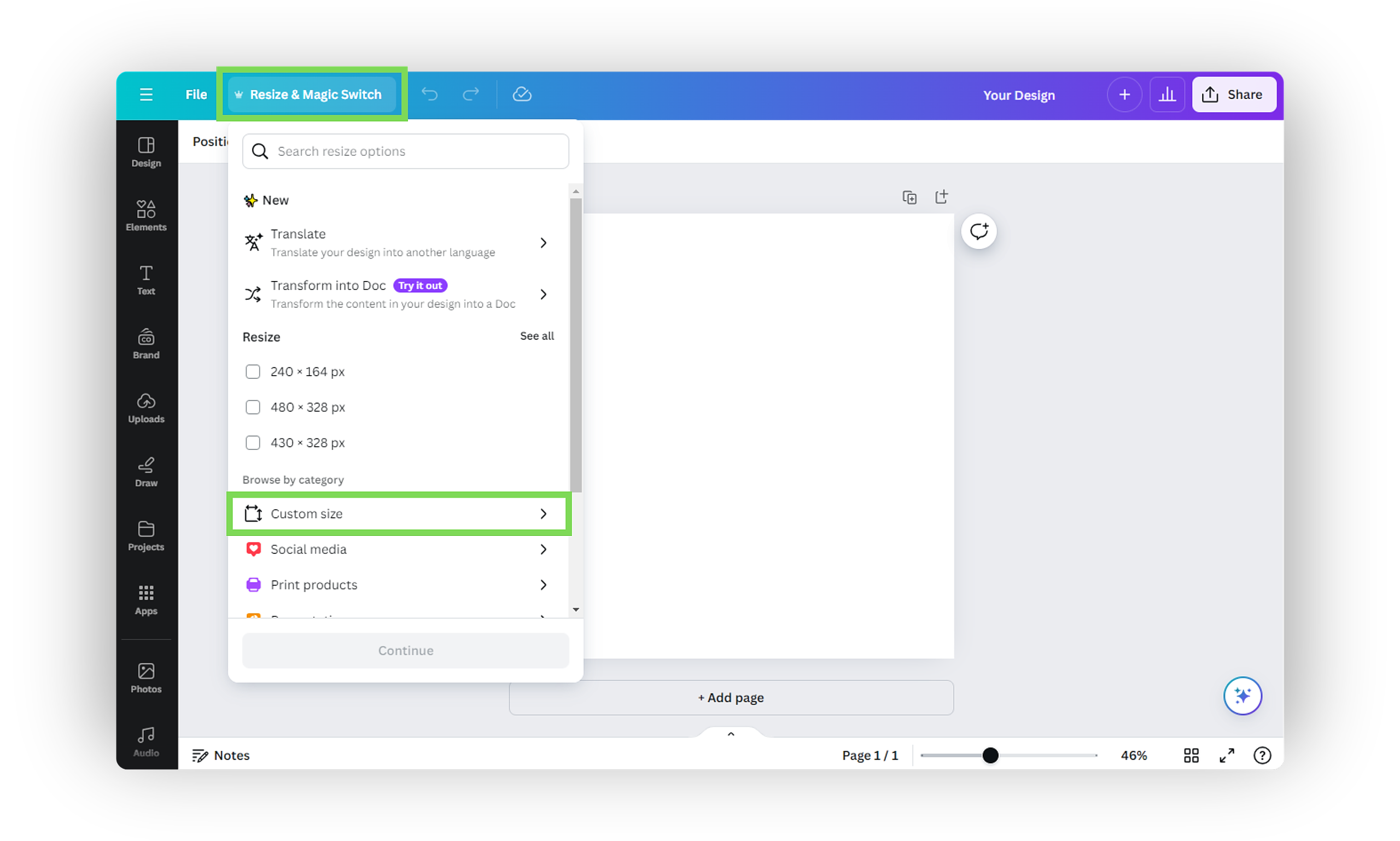This screenshot has height=841, width=1400.
Task: Open the hamburger main menu
Action: tap(145, 94)
